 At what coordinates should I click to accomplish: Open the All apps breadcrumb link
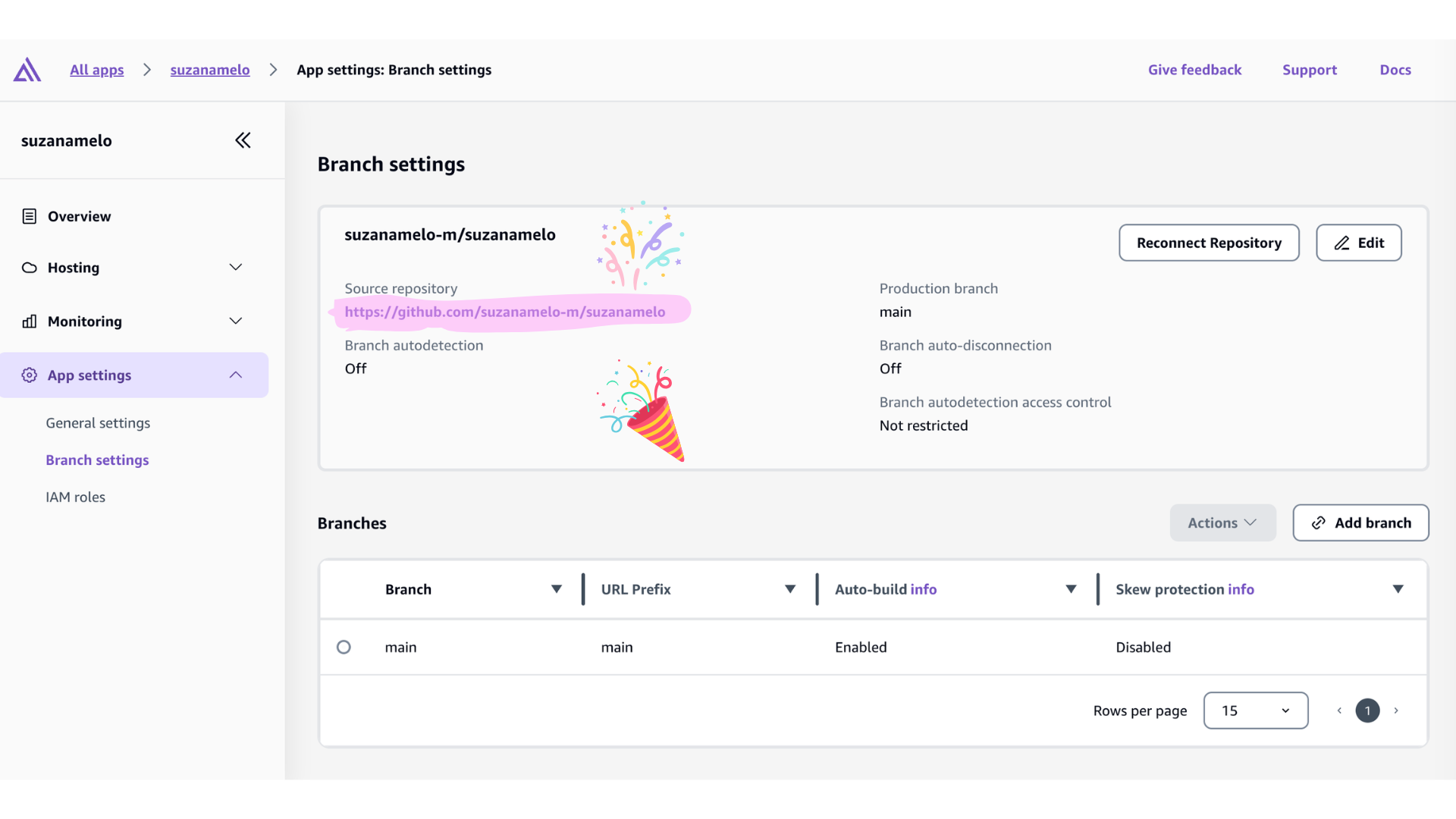(97, 70)
